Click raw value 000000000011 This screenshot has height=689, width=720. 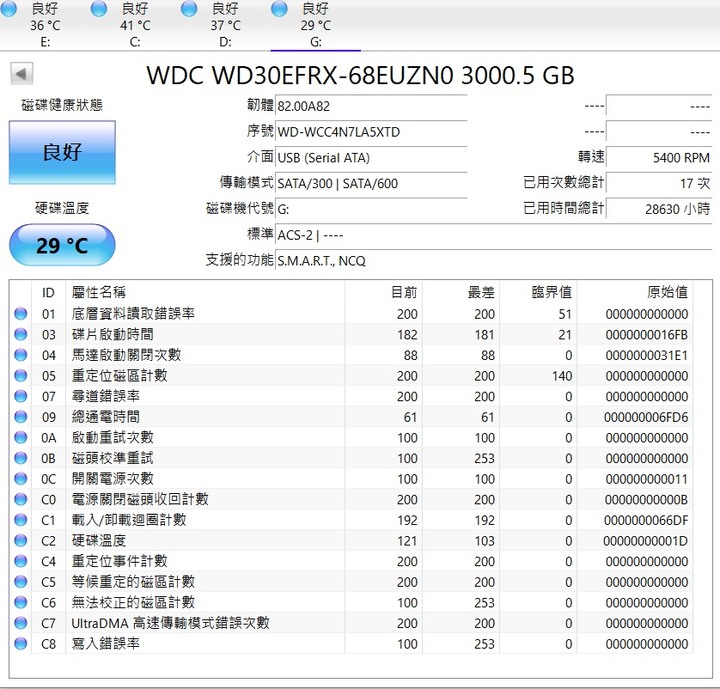tap(647, 479)
